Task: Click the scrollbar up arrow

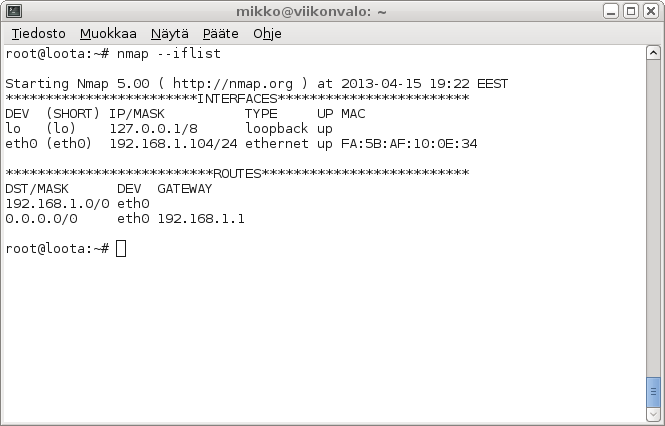Action: tap(653, 53)
